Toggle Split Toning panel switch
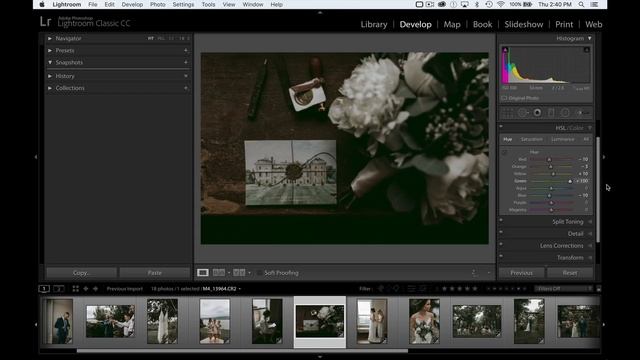The image size is (640, 360). click(x=501, y=220)
